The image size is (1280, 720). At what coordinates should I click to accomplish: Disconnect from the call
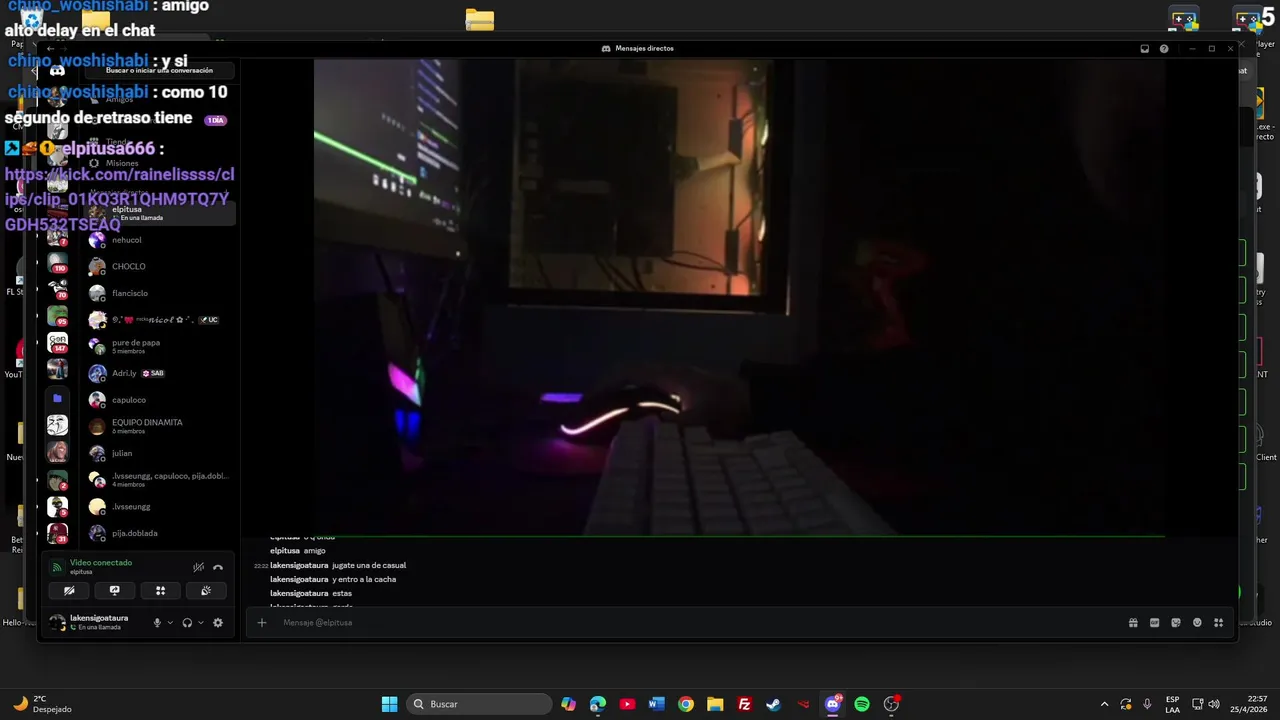coord(218,567)
